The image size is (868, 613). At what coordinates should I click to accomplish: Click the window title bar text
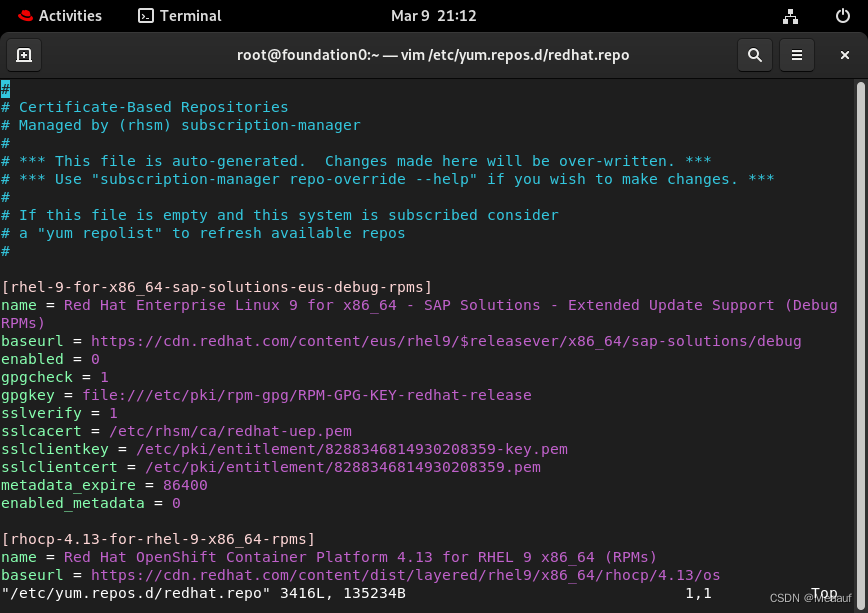pos(433,55)
